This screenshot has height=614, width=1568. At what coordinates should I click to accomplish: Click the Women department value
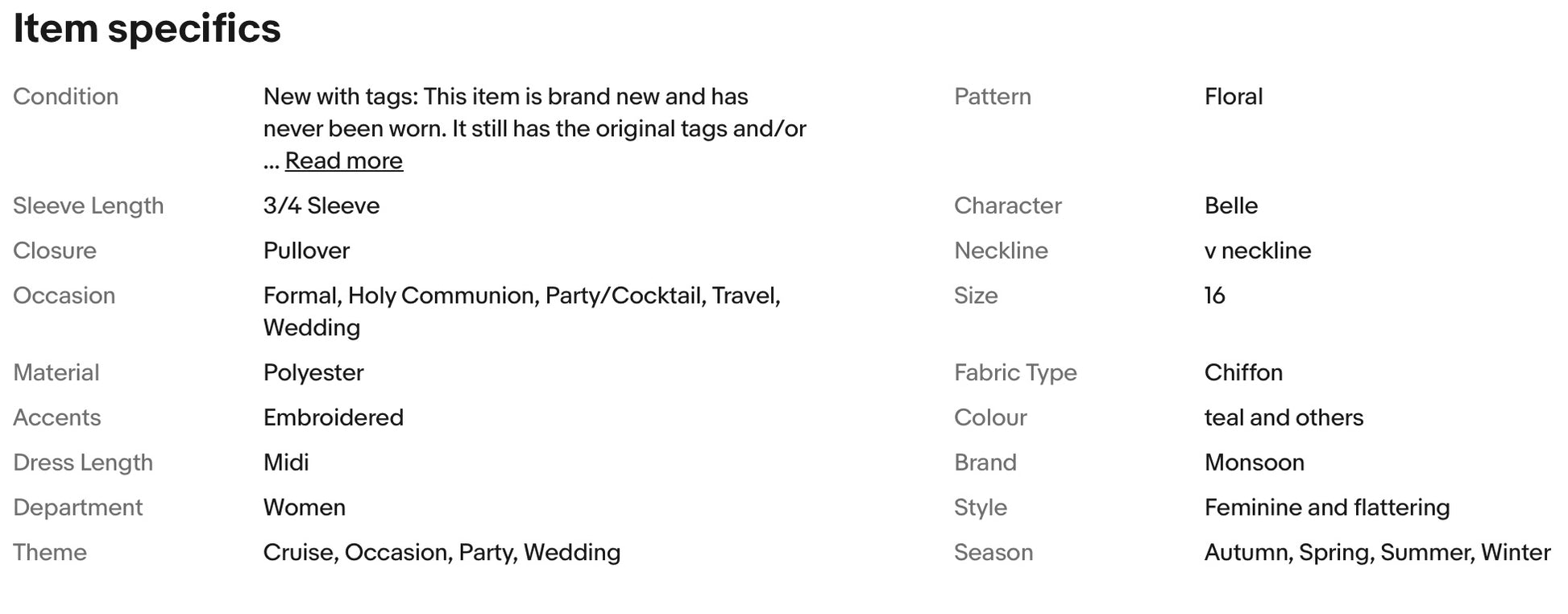(x=304, y=508)
